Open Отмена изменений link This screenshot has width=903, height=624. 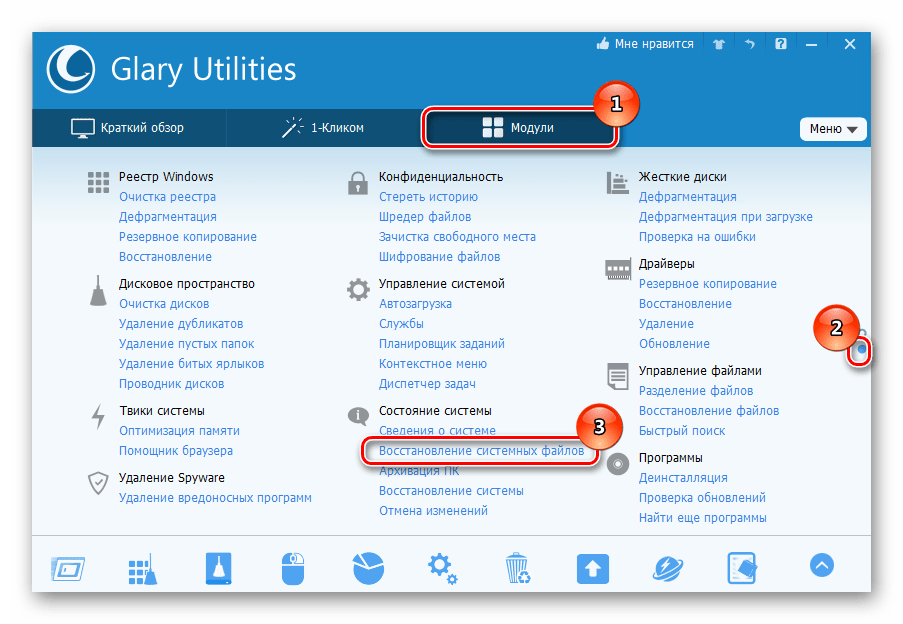pos(433,511)
